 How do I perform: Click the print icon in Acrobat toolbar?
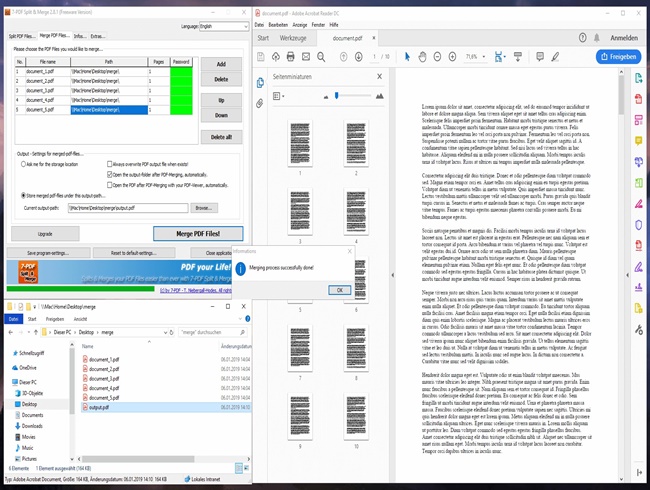[291, 57]
